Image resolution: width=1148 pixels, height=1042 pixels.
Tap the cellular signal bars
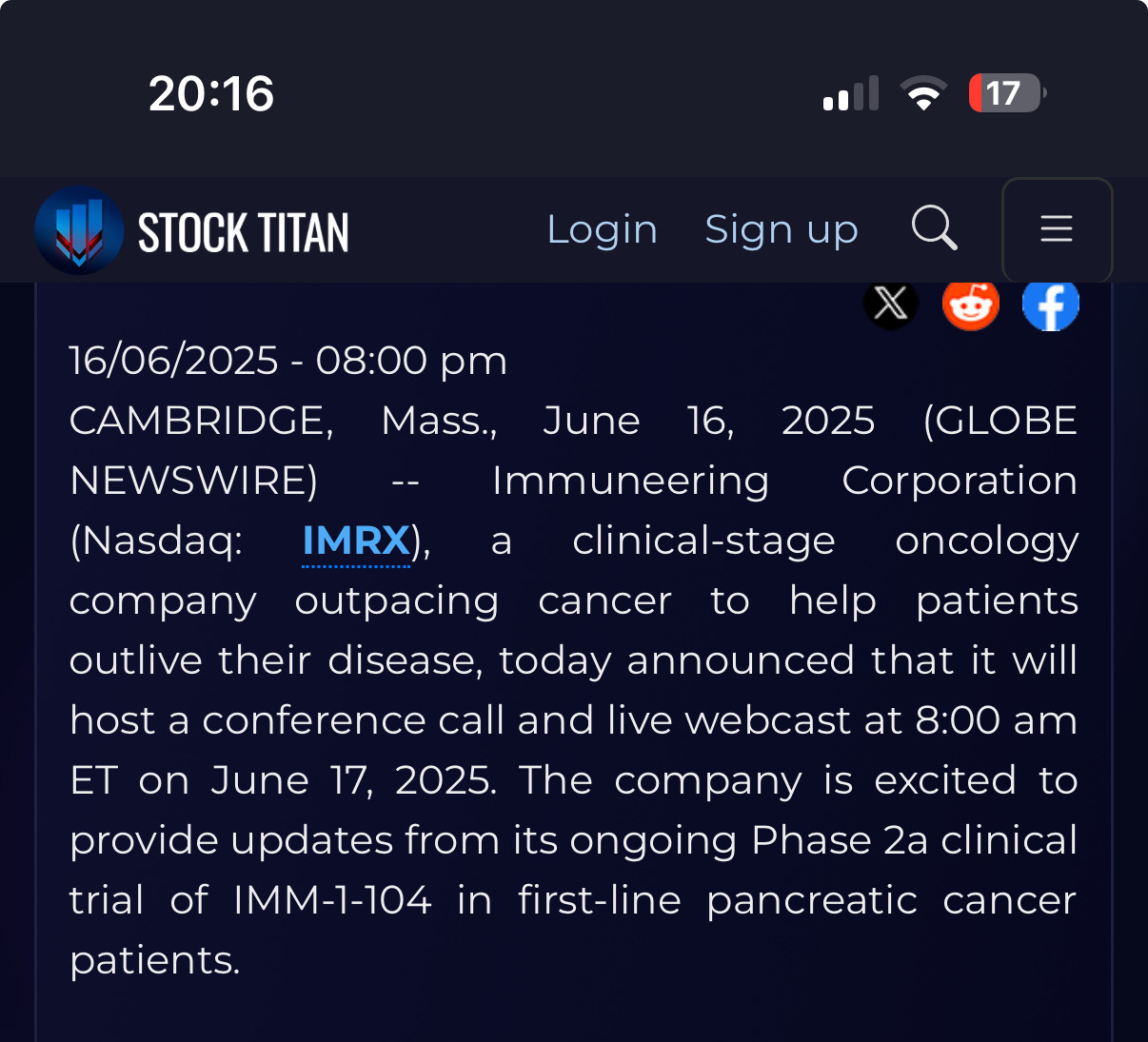[851, 93]
